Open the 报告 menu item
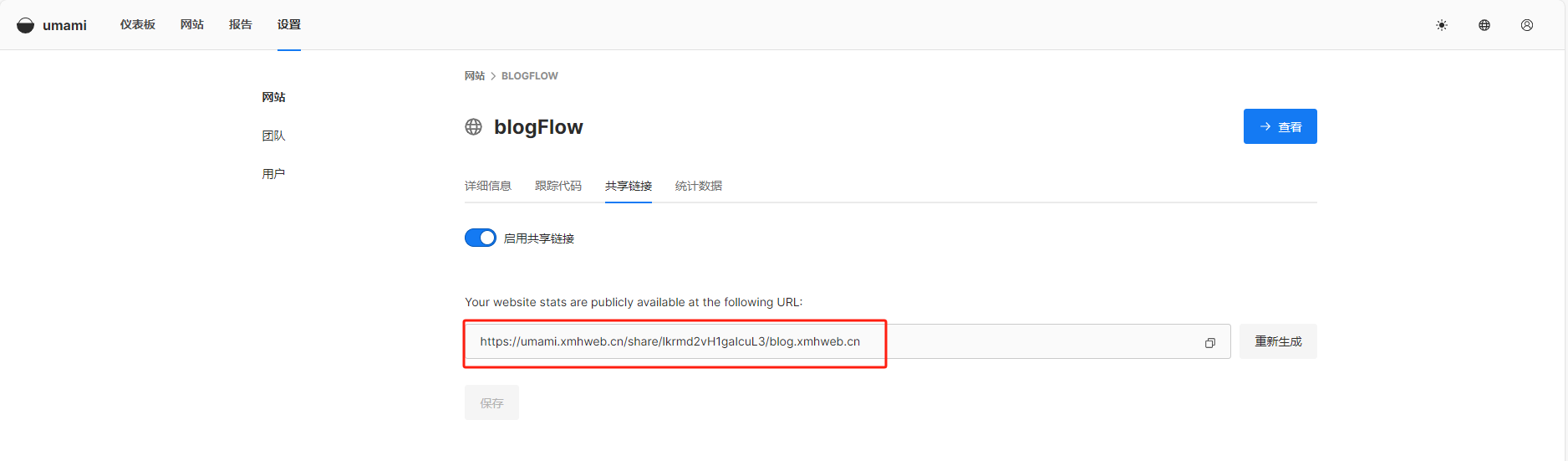The image size is (1568, 461). coord(241,24)
